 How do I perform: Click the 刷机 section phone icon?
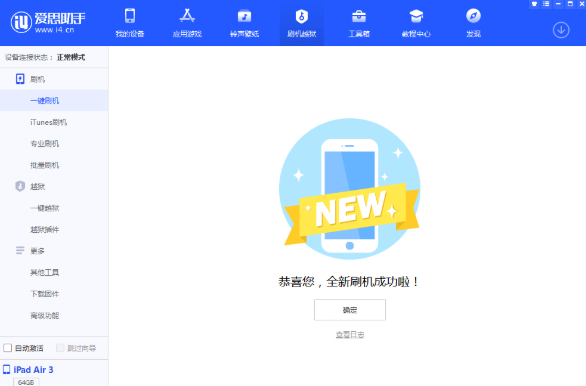click(20, 79)
